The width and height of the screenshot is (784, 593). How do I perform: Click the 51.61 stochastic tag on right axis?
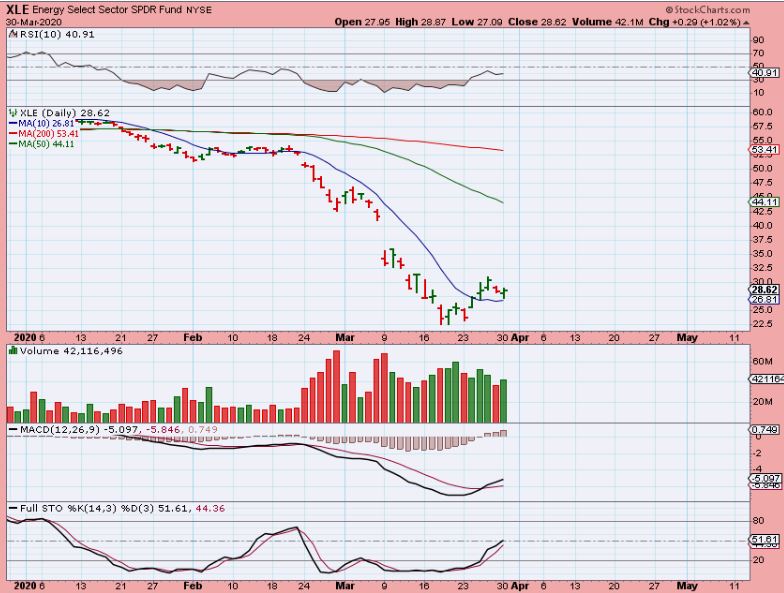pyautogui.click(x=764, y=540)
